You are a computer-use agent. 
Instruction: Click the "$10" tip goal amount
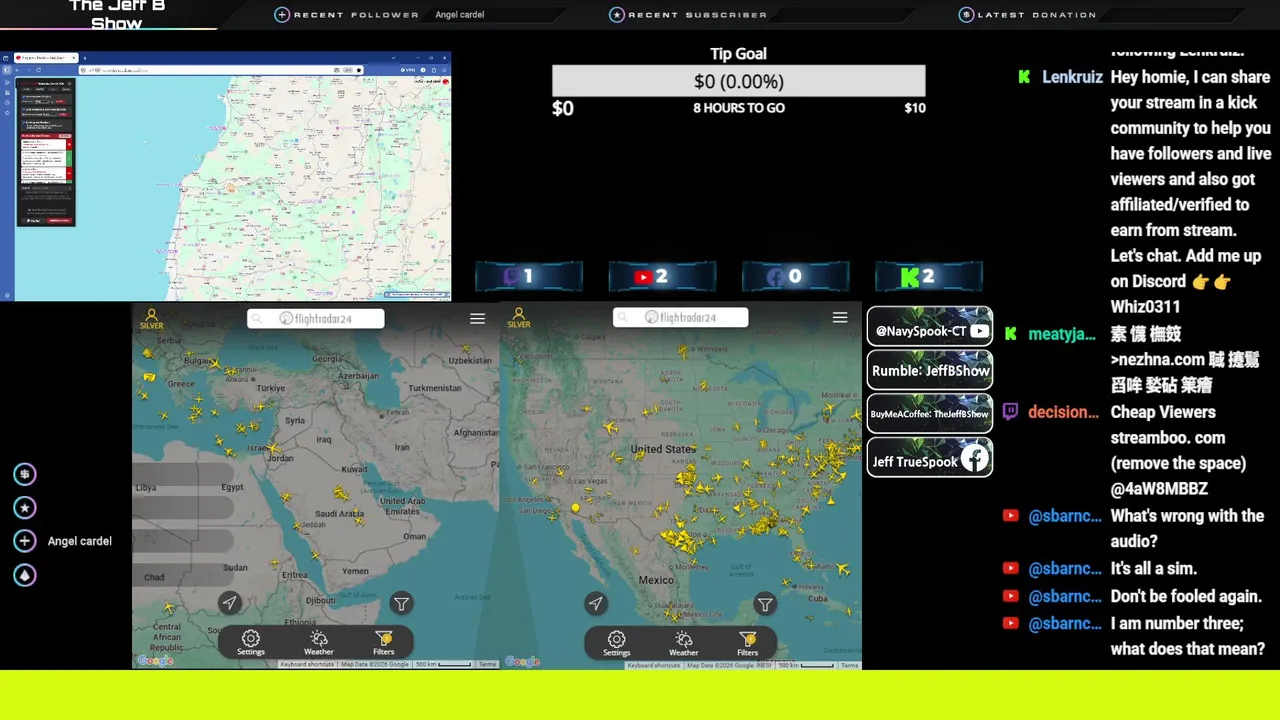pyautogui.click(x=915, y=108)
